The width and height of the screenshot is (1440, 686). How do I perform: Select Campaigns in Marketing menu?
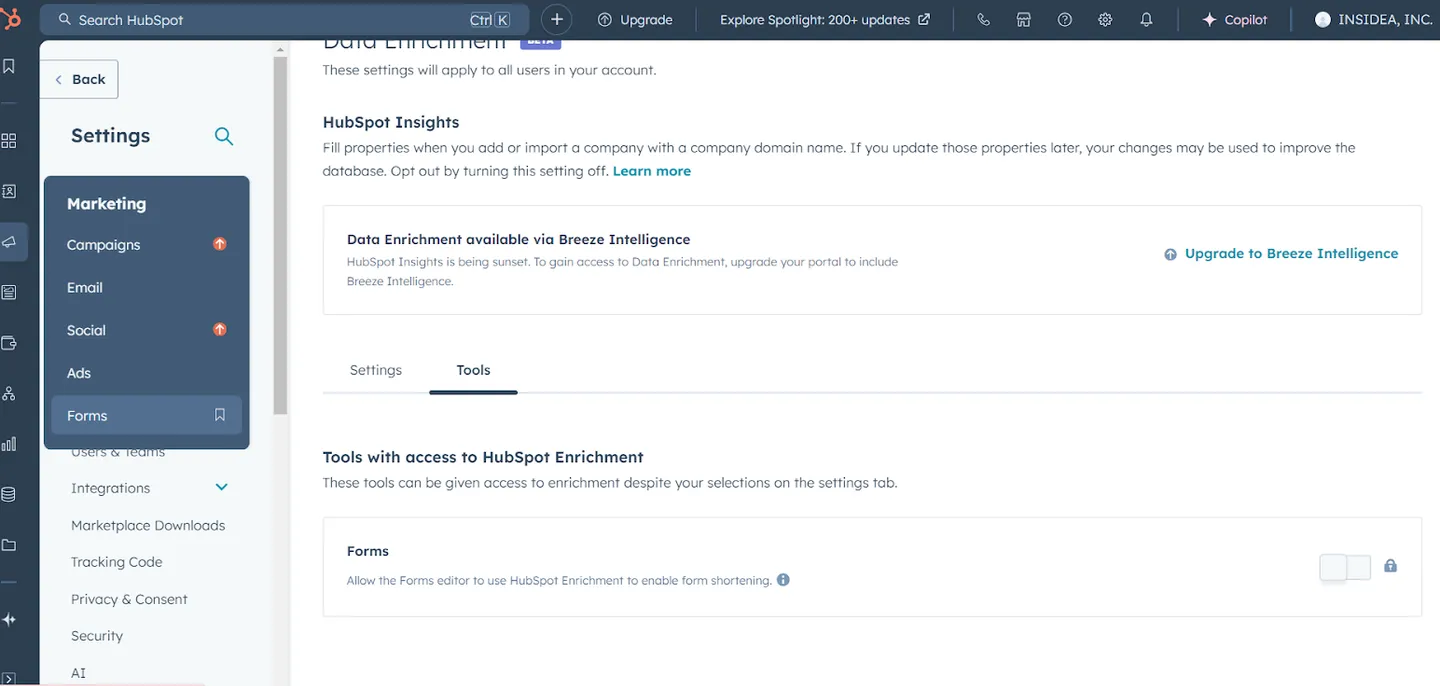coord(147,244)
